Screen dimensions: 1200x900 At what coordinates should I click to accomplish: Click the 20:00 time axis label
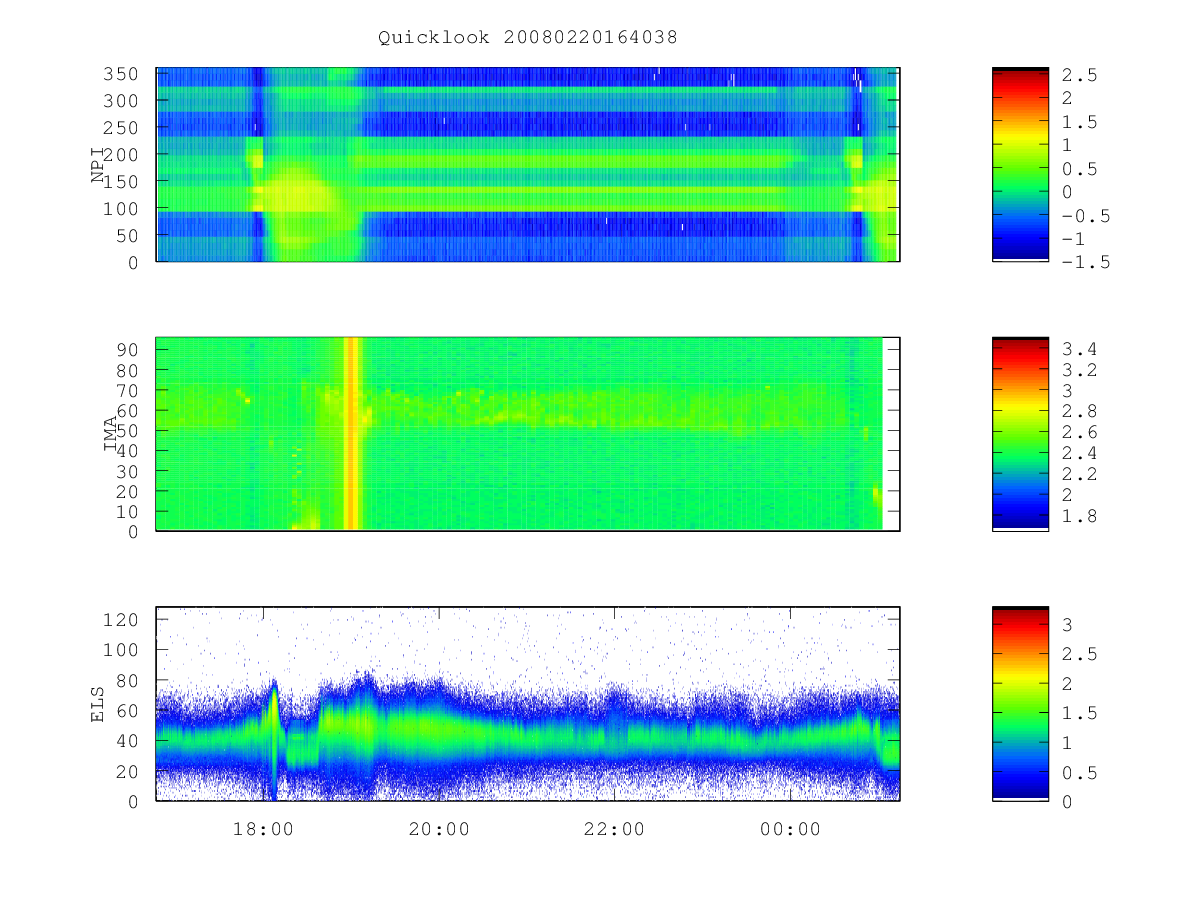click(x=439, y=829)
